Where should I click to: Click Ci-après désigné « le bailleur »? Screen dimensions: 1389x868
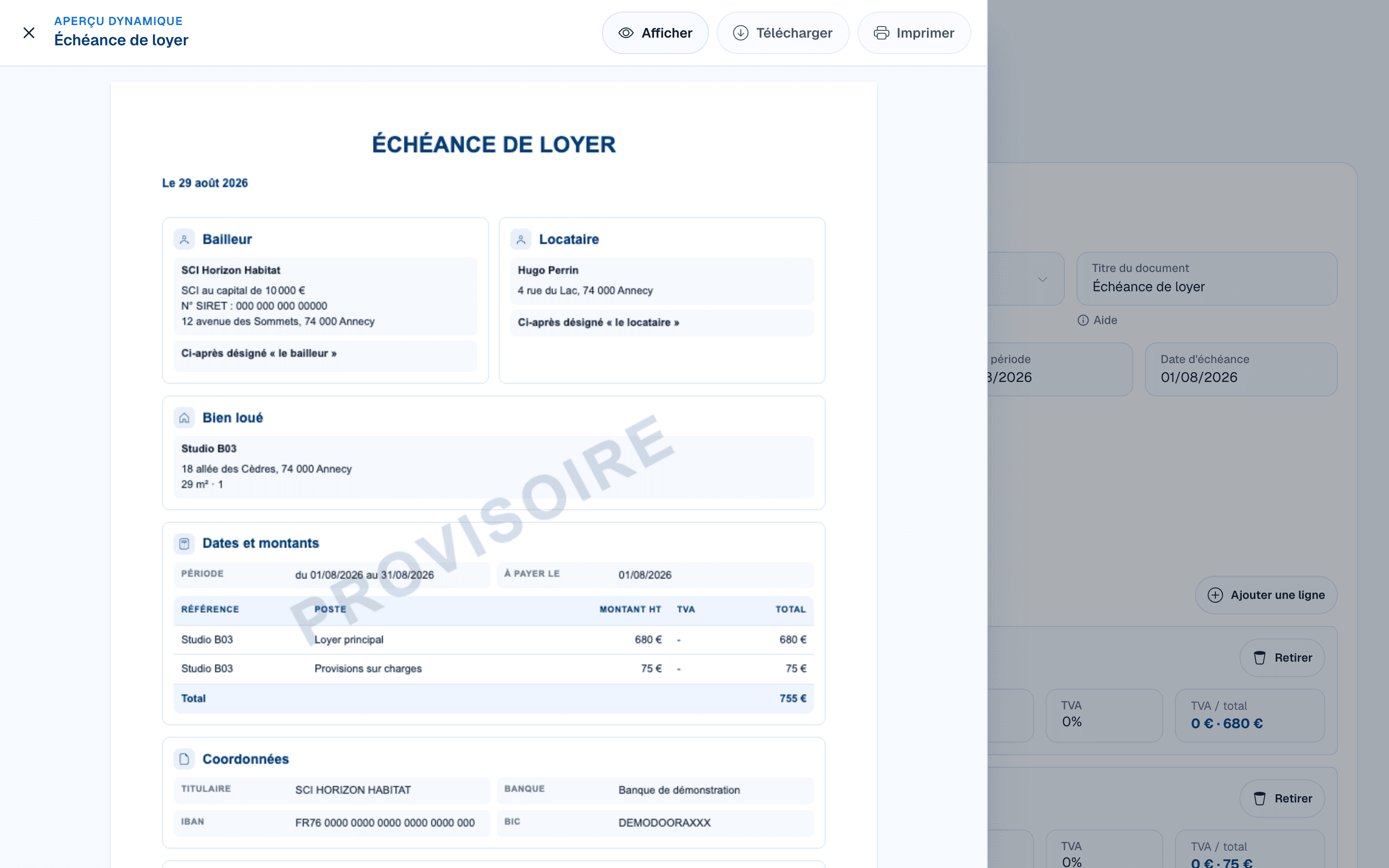259,353
